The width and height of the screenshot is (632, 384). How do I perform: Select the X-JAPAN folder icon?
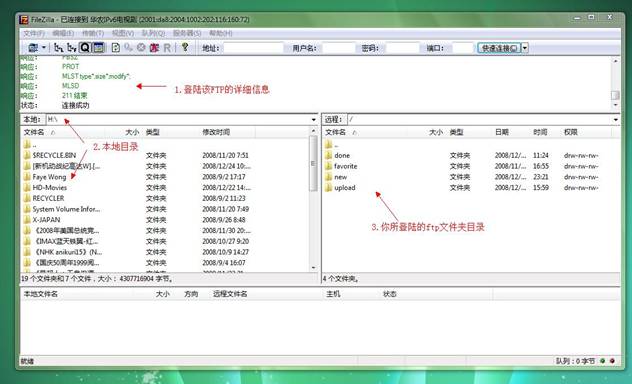27,220
